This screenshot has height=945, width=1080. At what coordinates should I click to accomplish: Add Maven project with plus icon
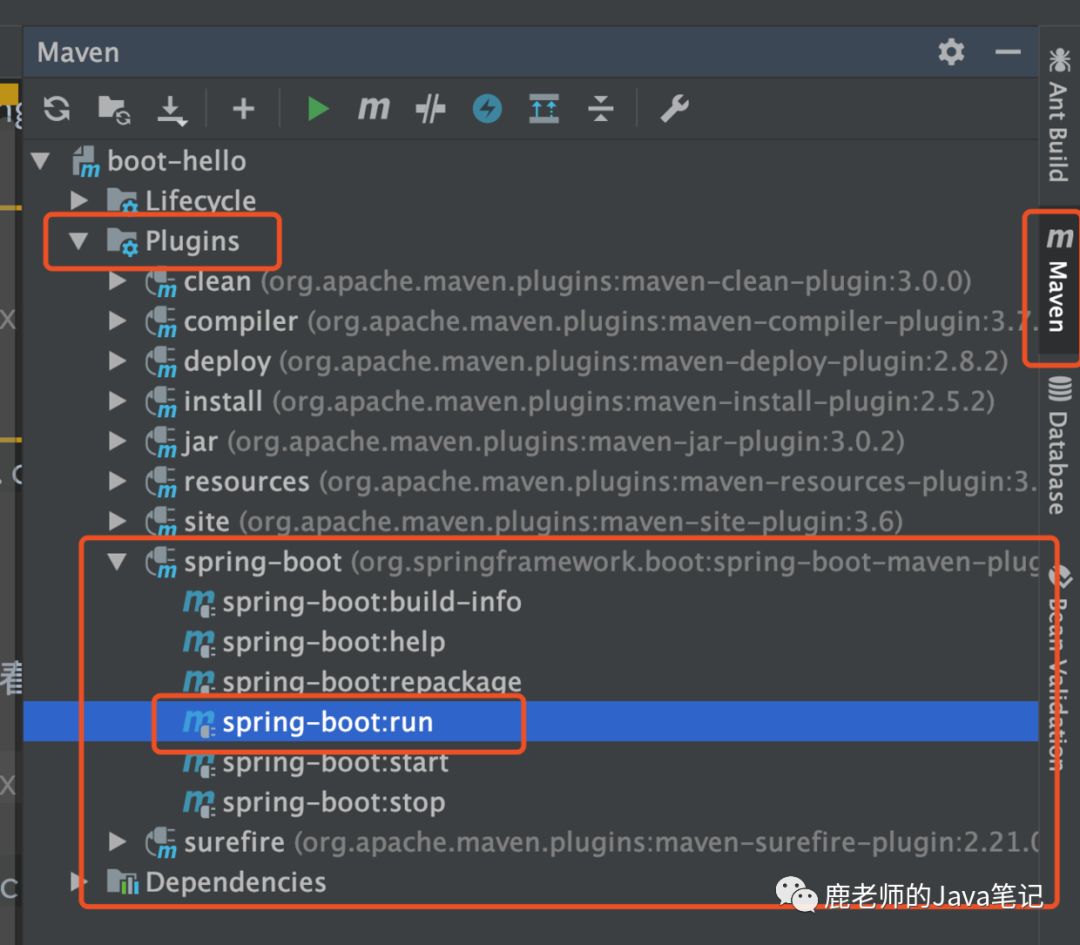tap(243, 109)
